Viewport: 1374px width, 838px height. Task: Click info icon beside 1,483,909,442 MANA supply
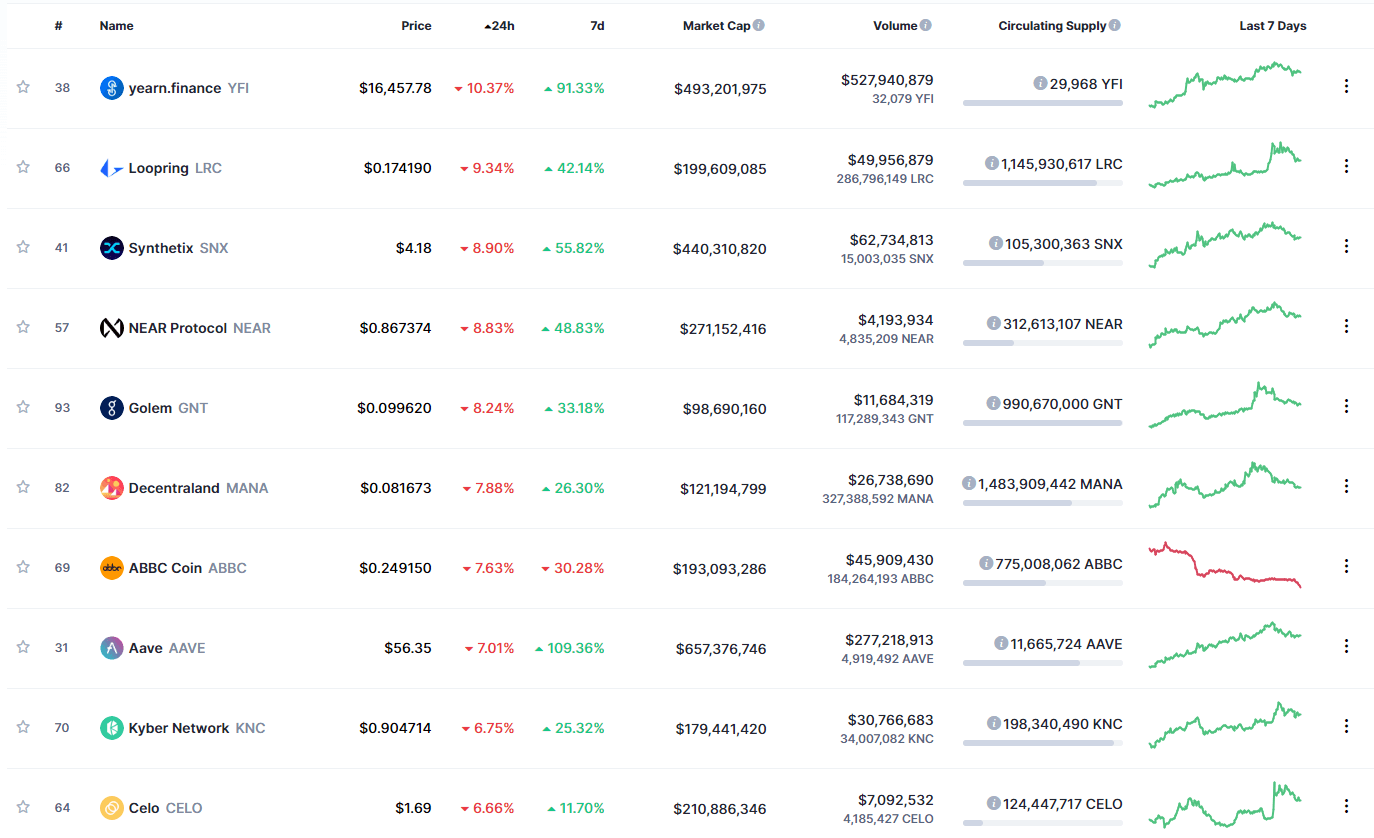click(x=968, y=483)
